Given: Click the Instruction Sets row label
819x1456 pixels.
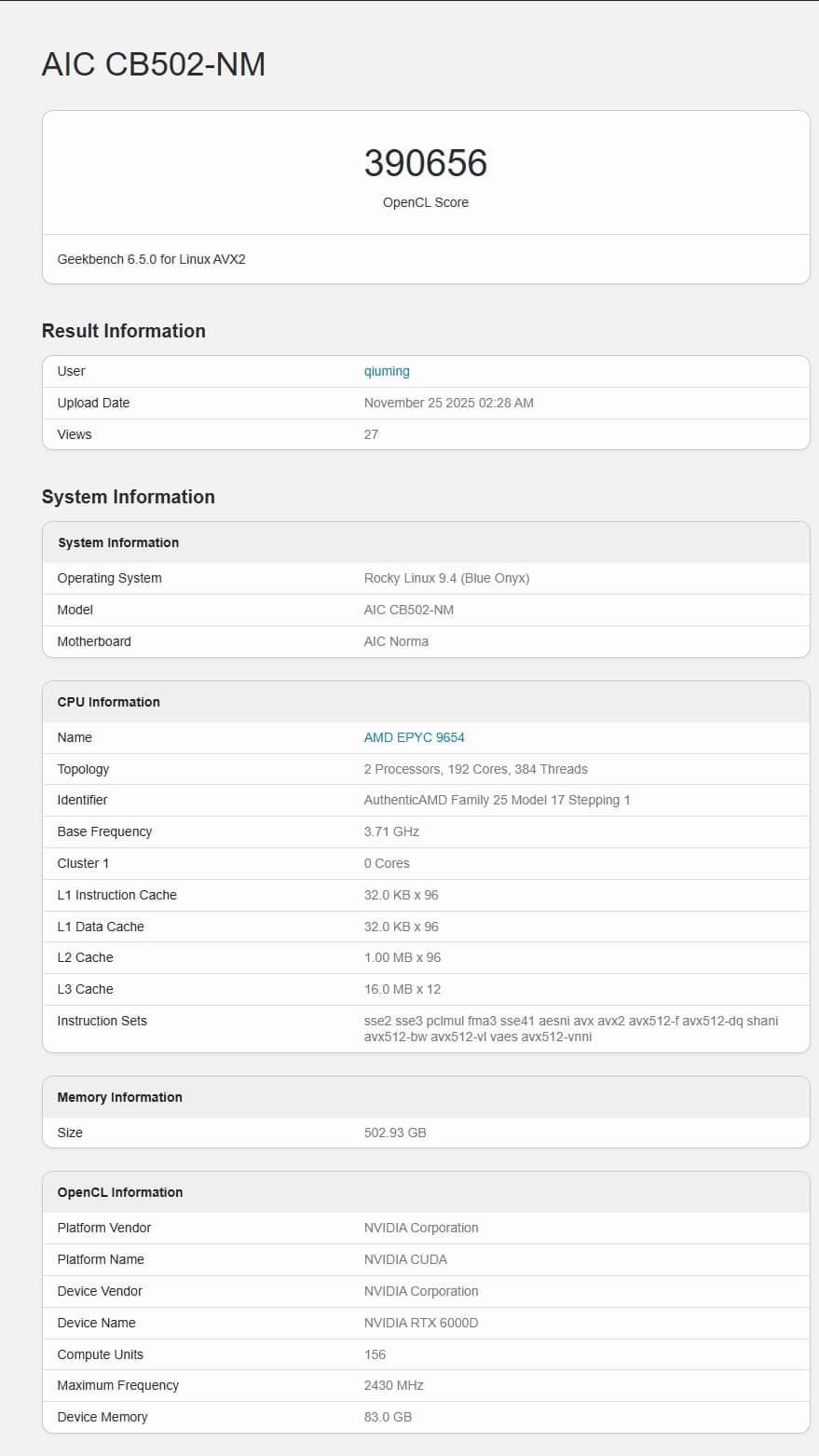Looking at the screenshot, I should [102, 1021].
